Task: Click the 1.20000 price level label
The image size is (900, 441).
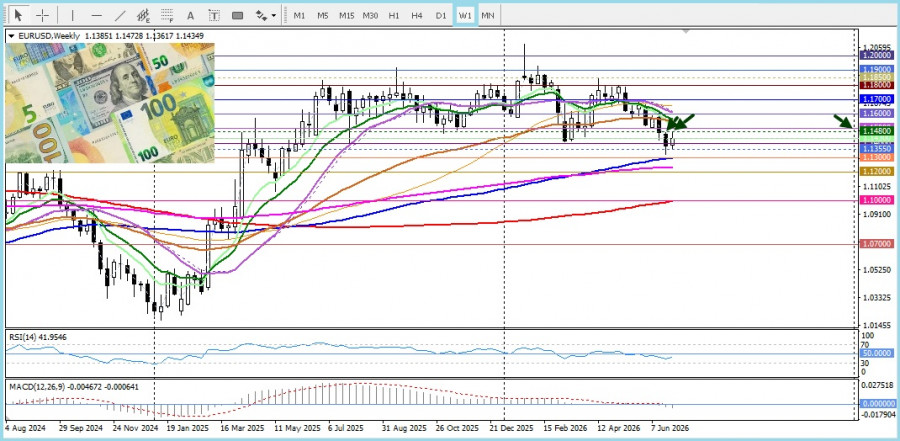Action: click(877, 55)
